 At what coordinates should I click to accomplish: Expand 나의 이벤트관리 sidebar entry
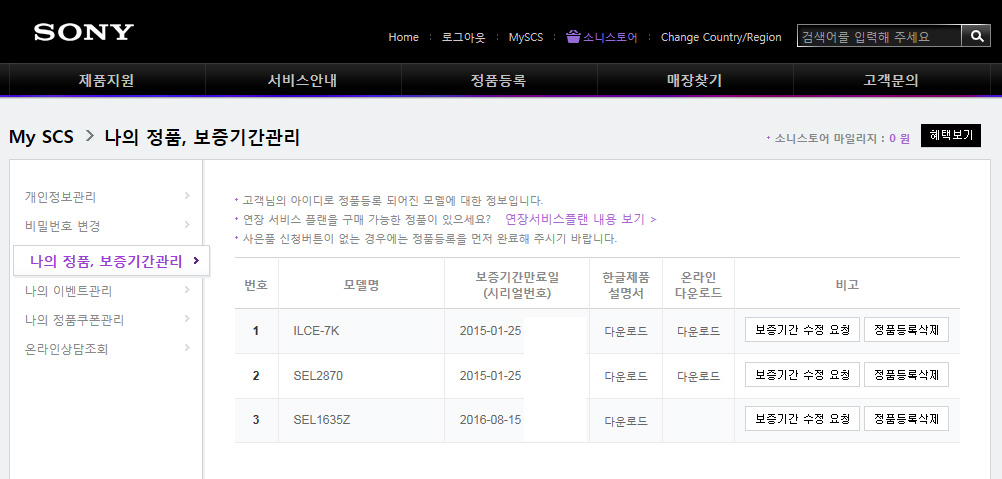pos(68,291)
